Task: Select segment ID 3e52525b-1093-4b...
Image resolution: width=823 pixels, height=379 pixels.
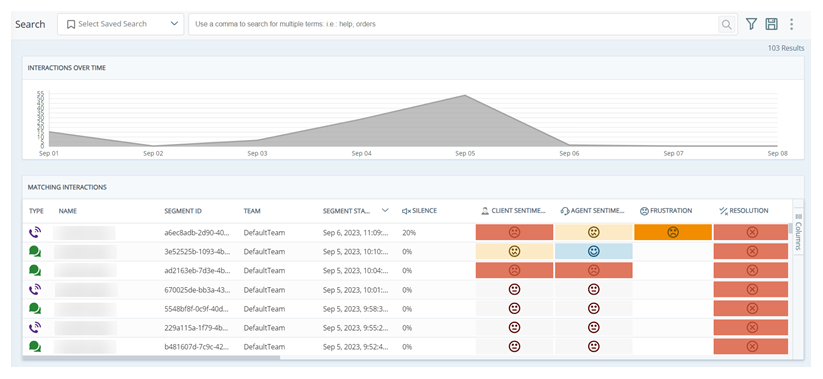Action: (197, 251)
